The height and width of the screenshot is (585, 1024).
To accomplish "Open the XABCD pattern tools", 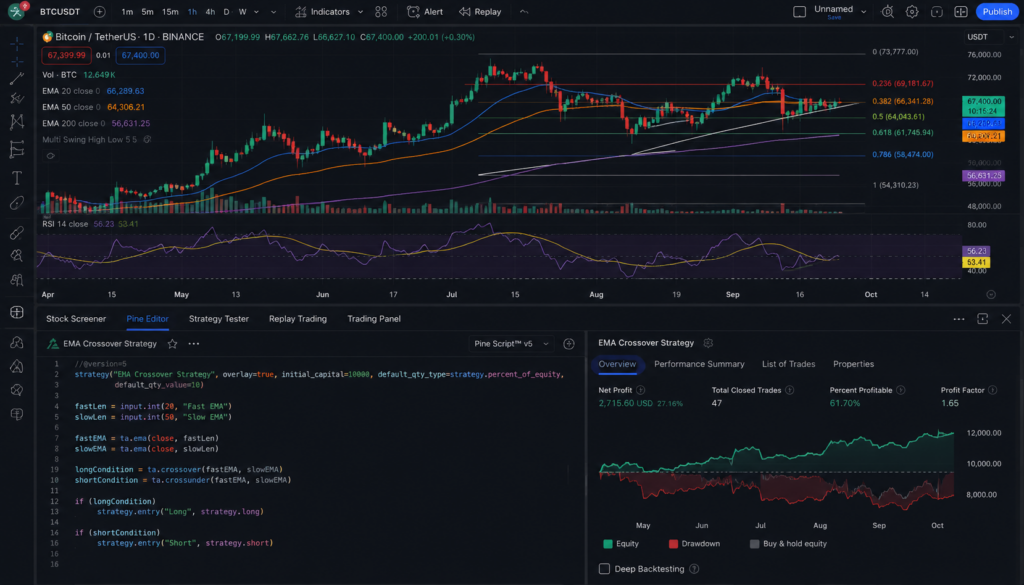I will 17,121.
